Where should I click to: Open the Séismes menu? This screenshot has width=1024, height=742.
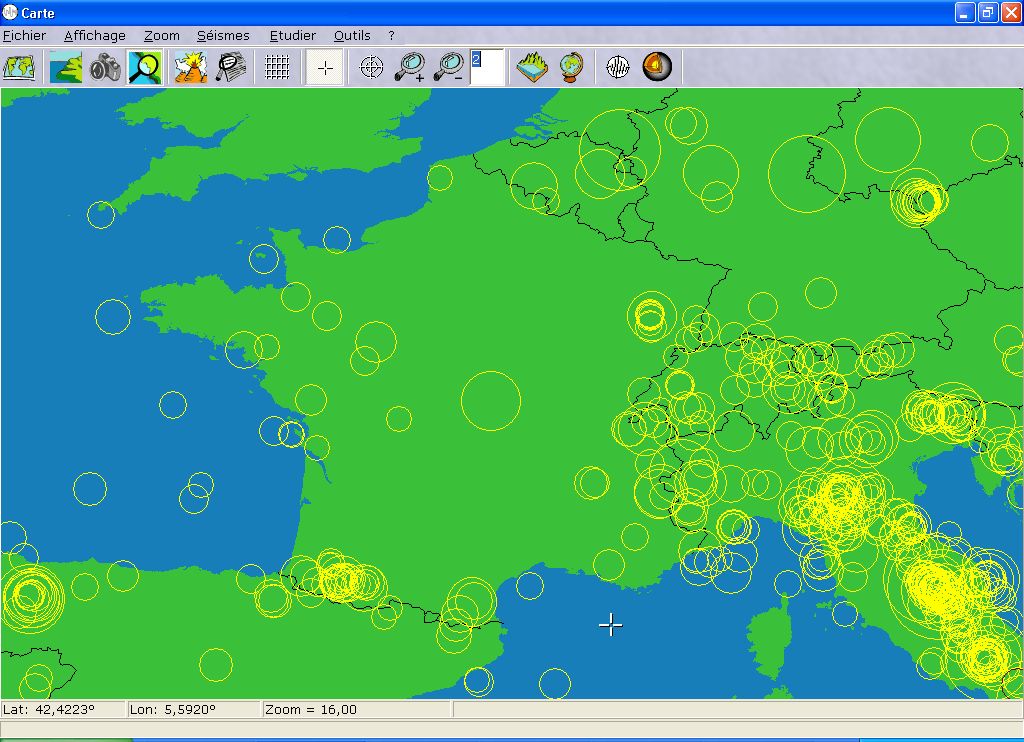click(x=223, y=36)
